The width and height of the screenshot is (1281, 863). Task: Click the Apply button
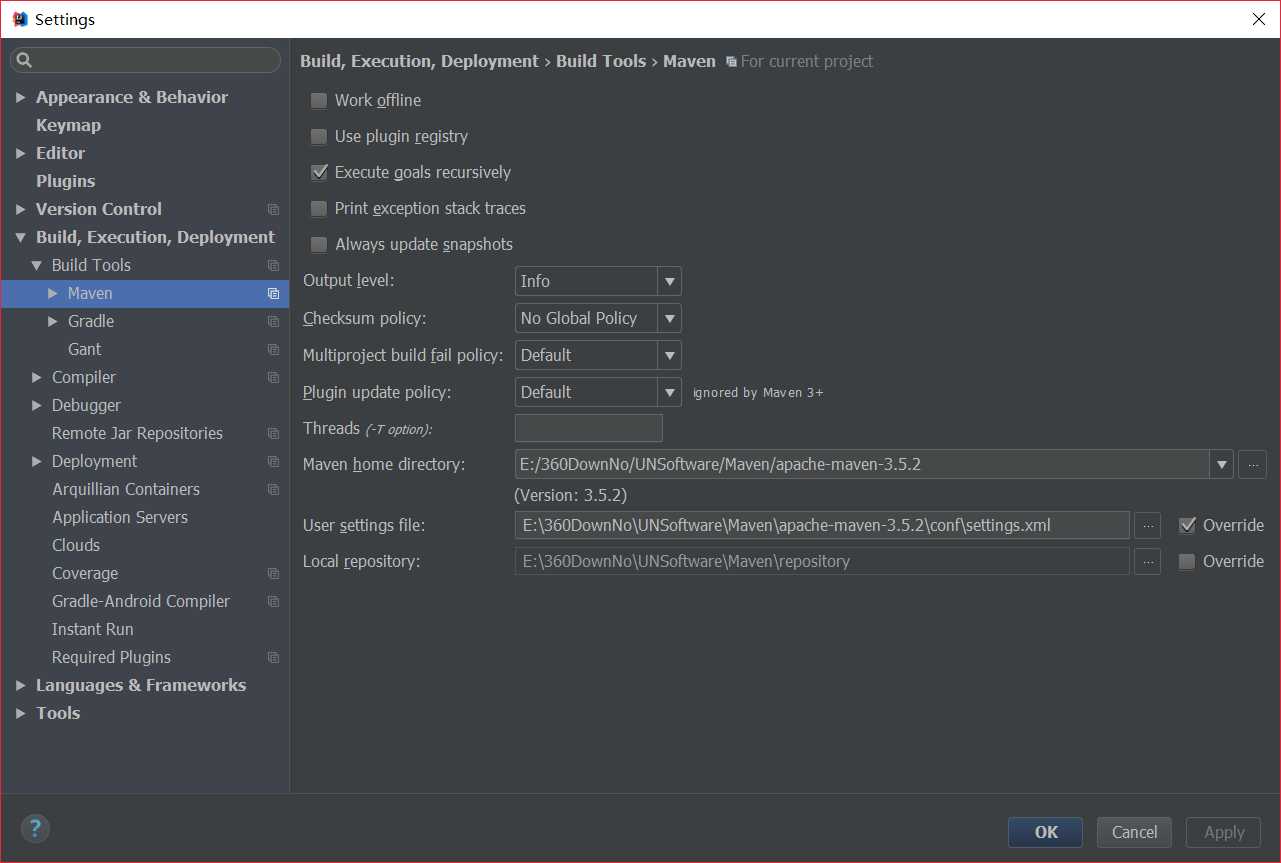coord(1224,832)
